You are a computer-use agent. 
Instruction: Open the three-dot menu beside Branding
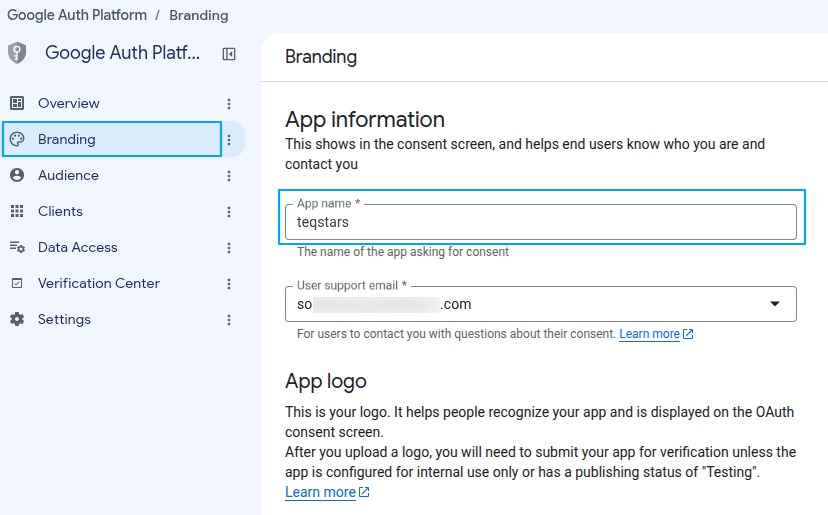pos(229,139)
